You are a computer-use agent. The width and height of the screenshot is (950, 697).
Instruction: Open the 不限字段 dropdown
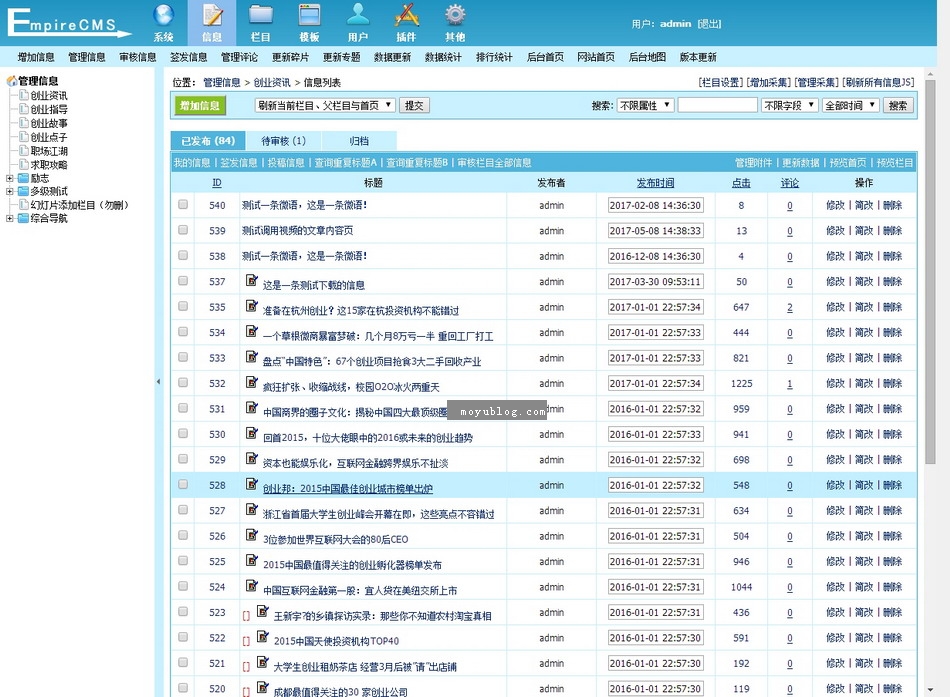coord(790,105)
